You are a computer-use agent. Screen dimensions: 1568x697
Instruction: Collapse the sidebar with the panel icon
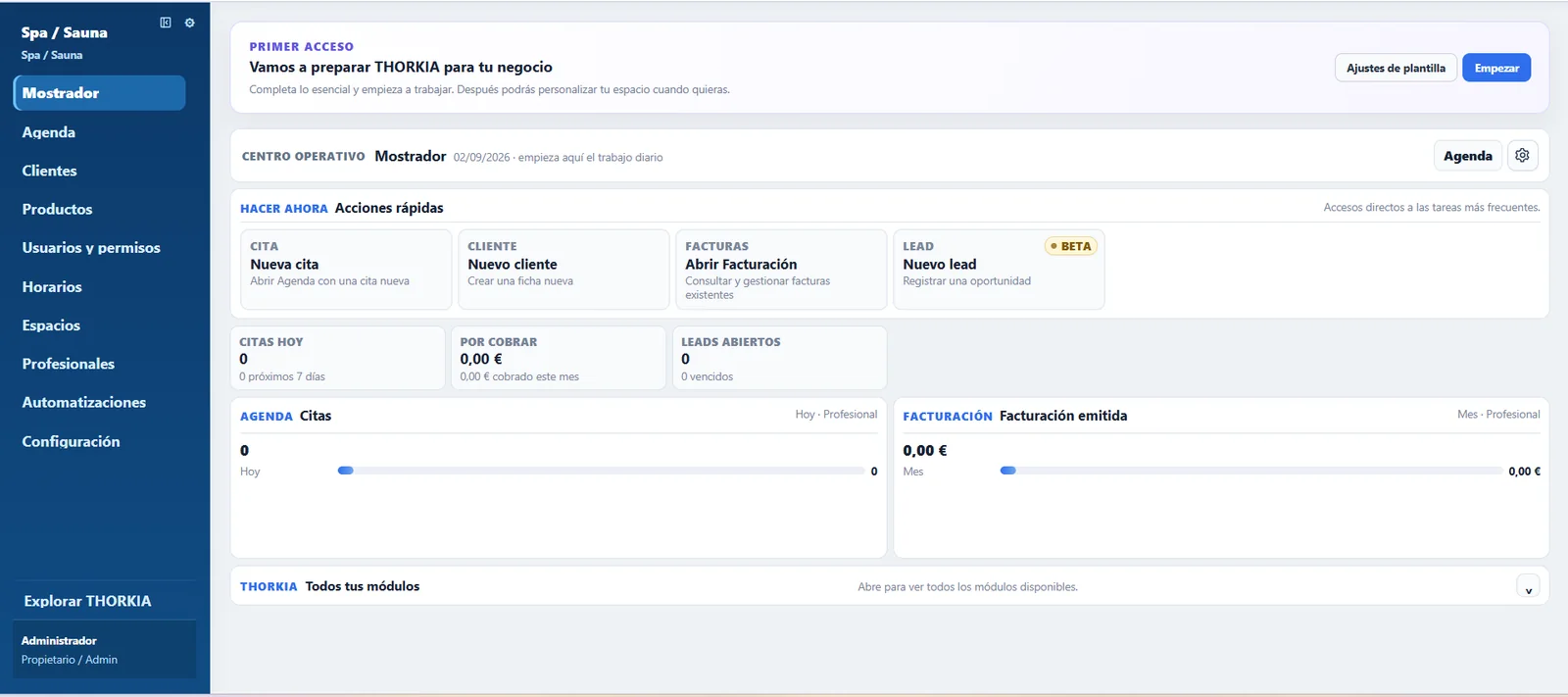click(x=166, y=23)
